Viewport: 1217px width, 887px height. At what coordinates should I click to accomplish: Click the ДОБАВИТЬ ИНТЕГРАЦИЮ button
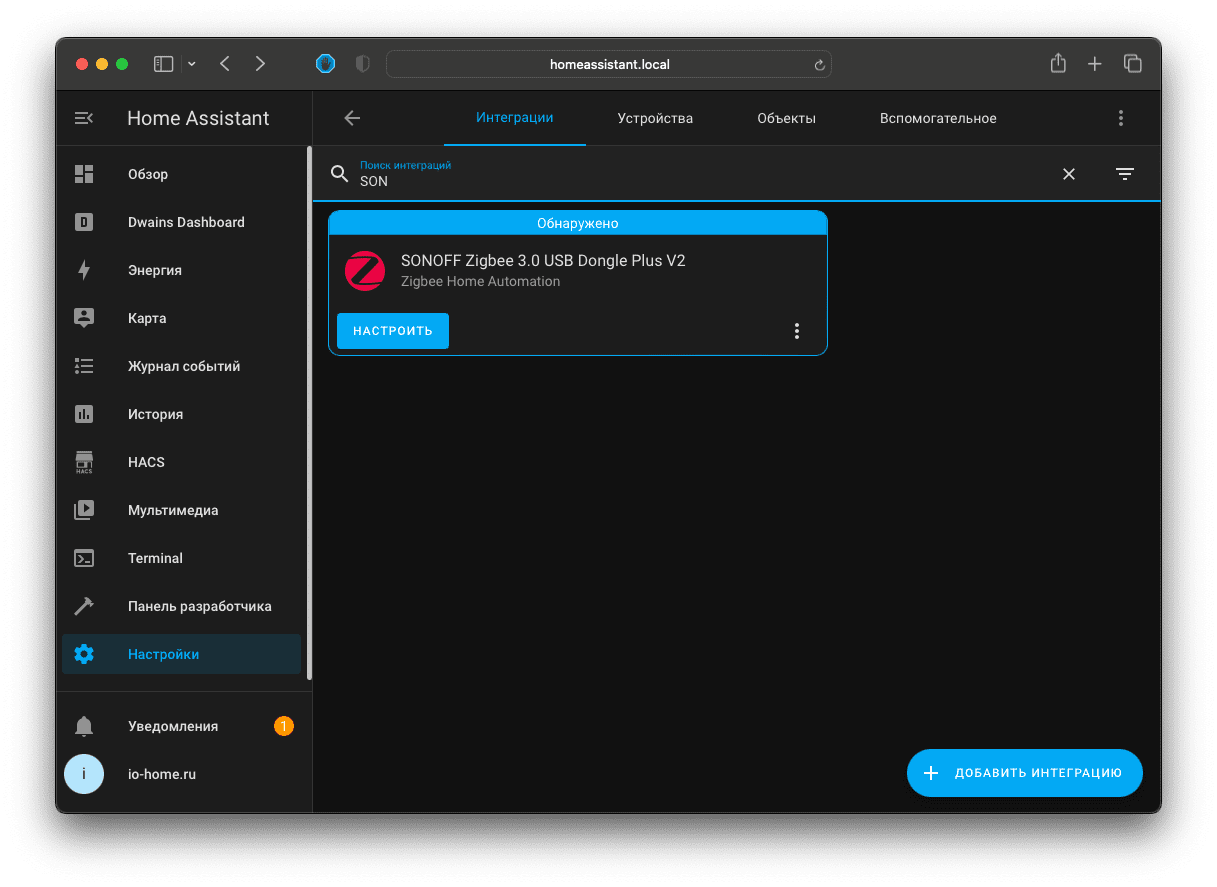[x=1025, y=773]
